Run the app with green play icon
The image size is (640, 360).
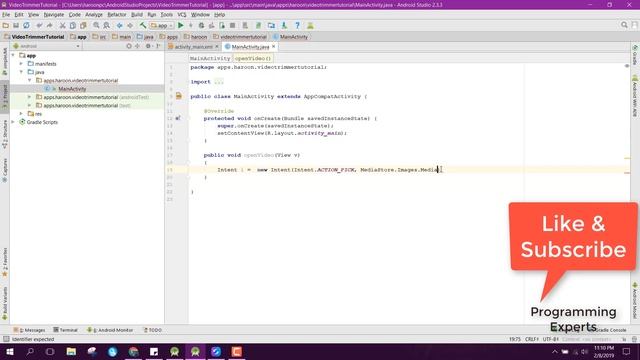pos(180,25)
